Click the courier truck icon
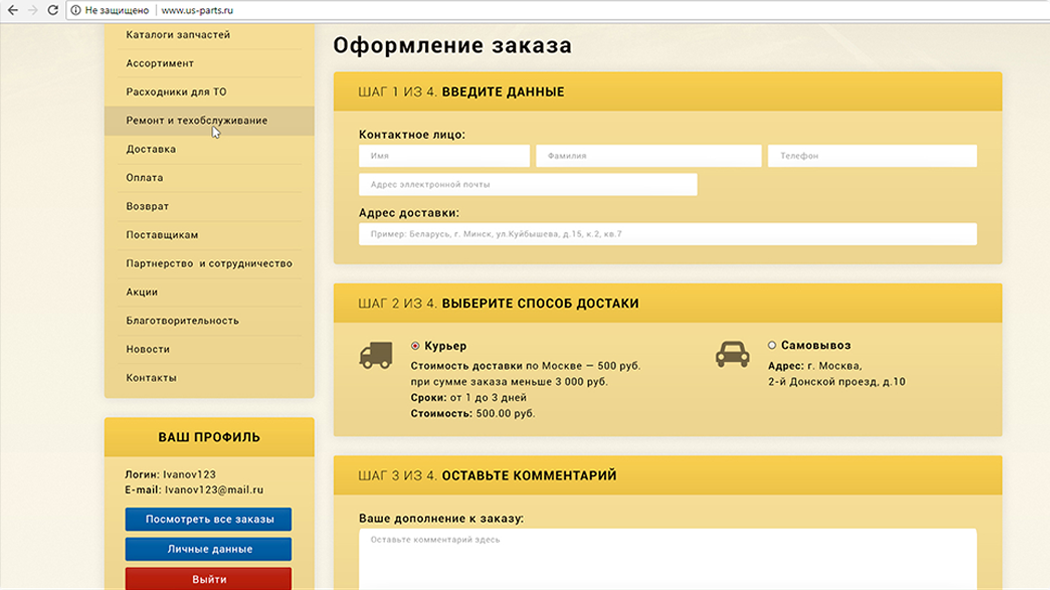 (376, 355)
